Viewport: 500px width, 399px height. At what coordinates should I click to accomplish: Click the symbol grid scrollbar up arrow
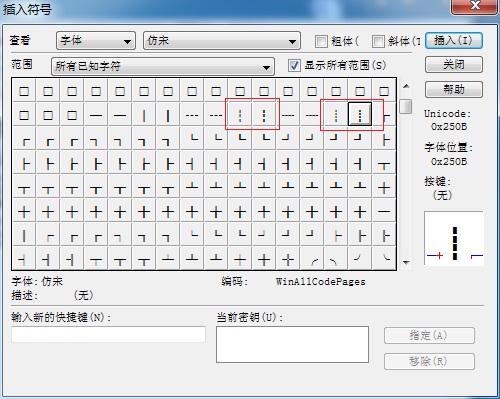pyautogui.click(x=406, y=86)
